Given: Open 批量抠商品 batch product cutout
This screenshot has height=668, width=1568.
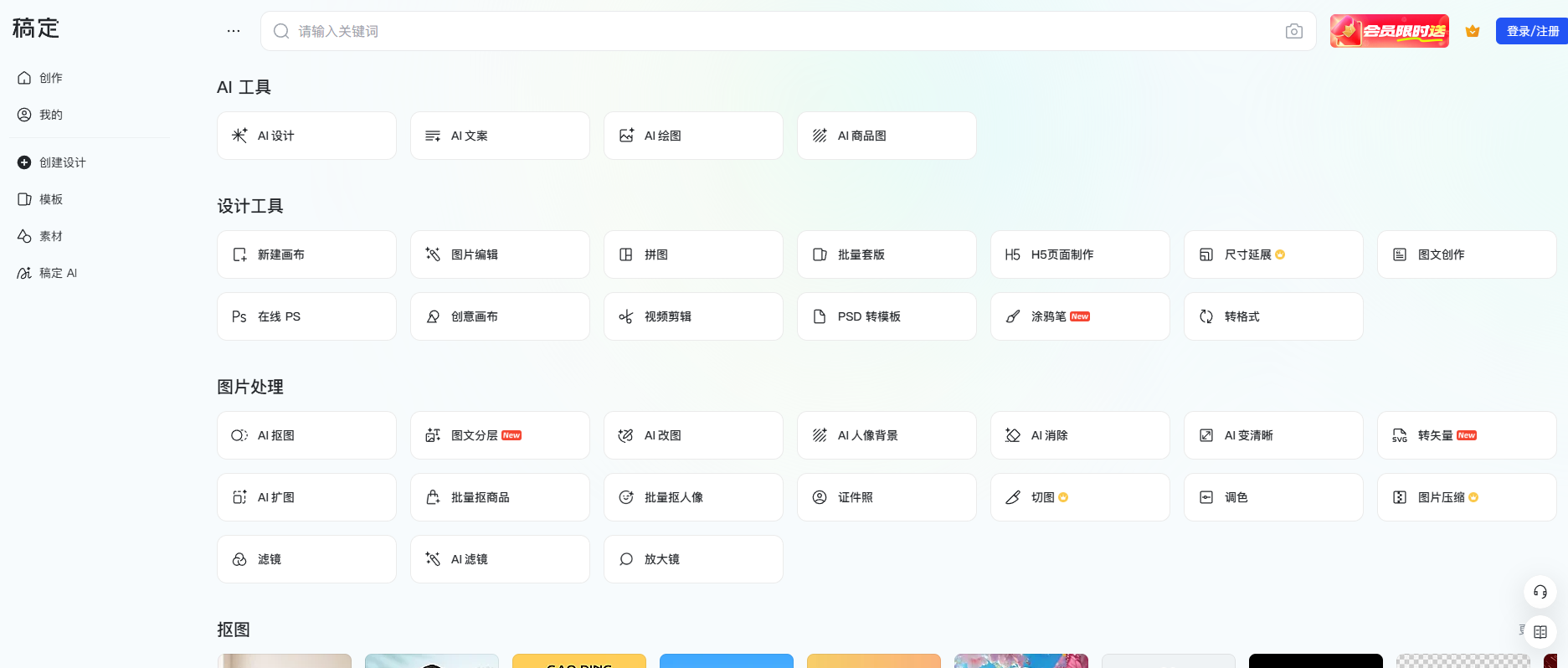Looking at the screenshot, I should click(x=500, y=497).
